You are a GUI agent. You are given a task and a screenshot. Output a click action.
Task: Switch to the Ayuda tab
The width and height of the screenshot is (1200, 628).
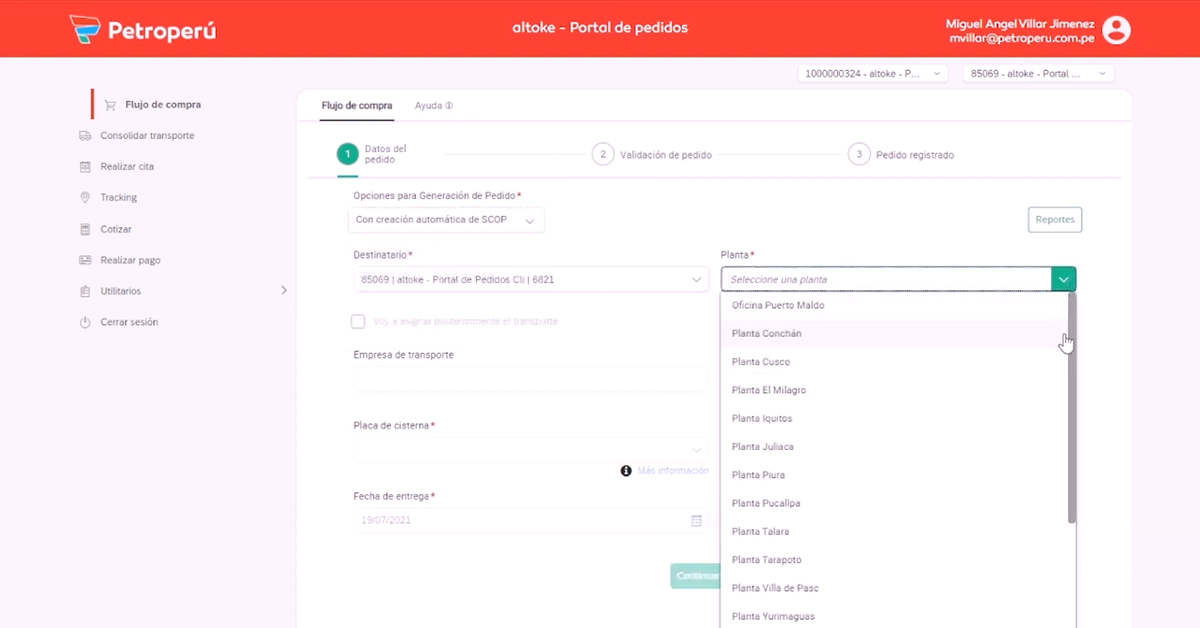click(x=433, y=105)
